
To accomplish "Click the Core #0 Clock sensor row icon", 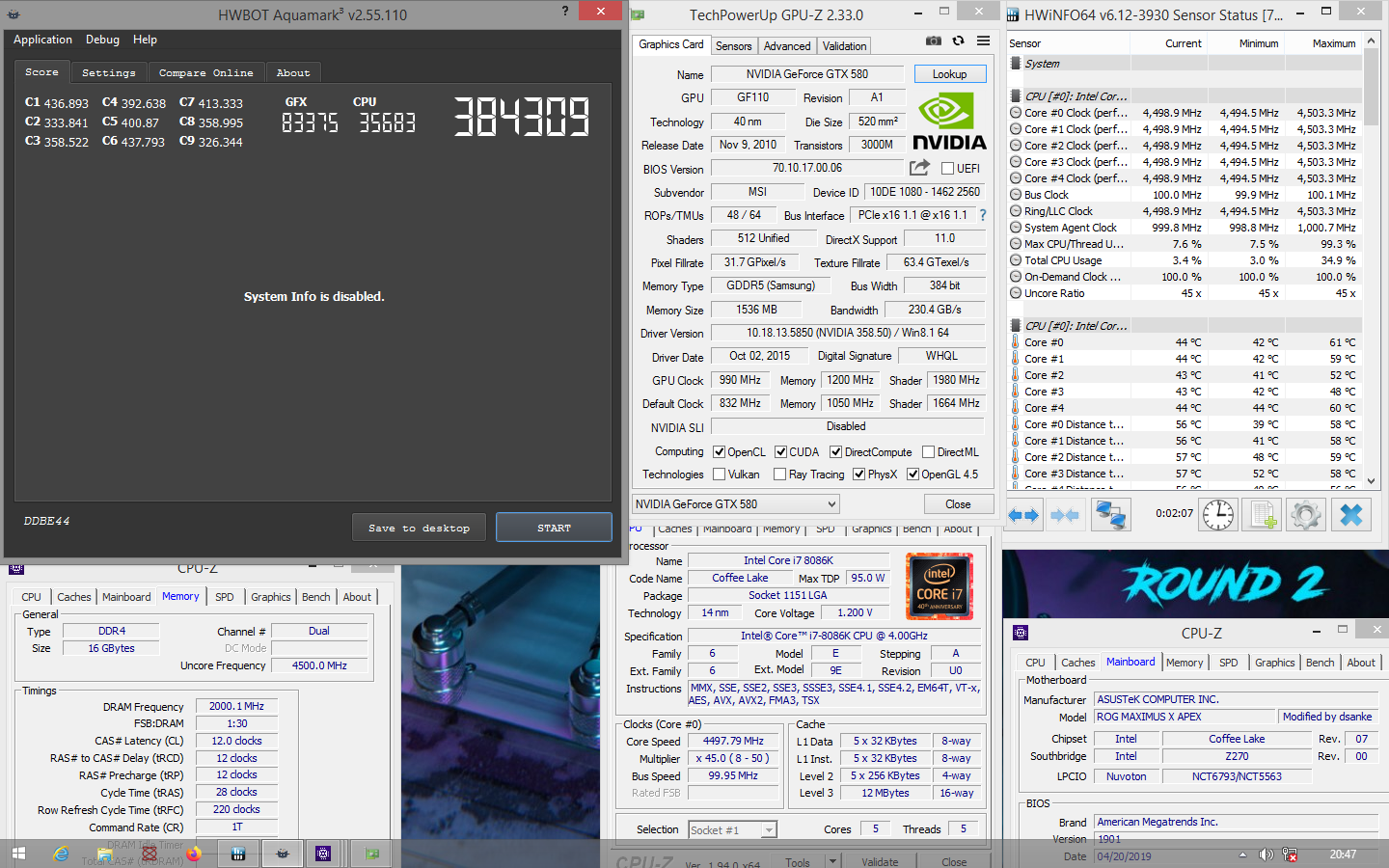I will tap(1016, 113).
